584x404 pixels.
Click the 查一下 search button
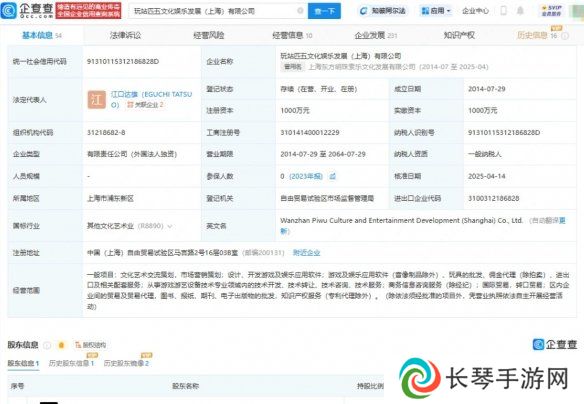324,11
